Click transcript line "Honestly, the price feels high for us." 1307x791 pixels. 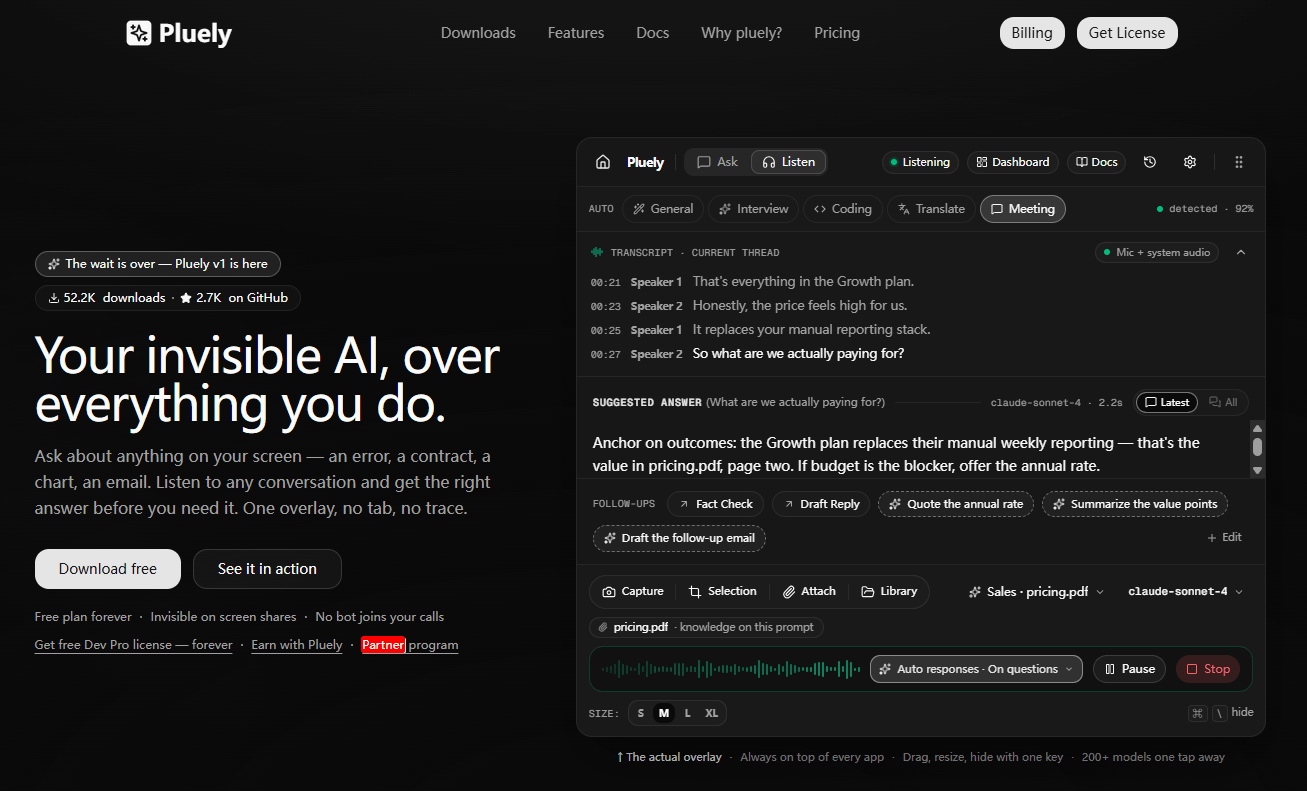pyautogui.click(x=800, y=306)
